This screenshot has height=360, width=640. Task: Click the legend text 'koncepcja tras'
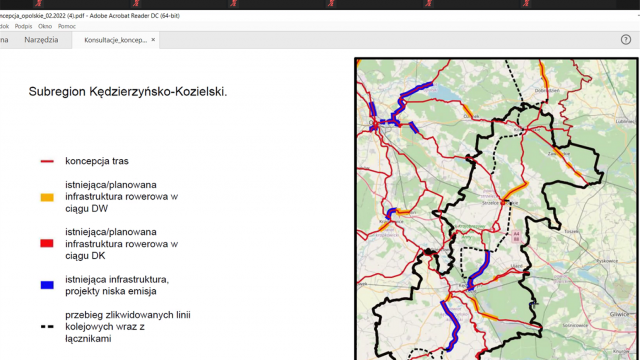[x=97, y=161]
